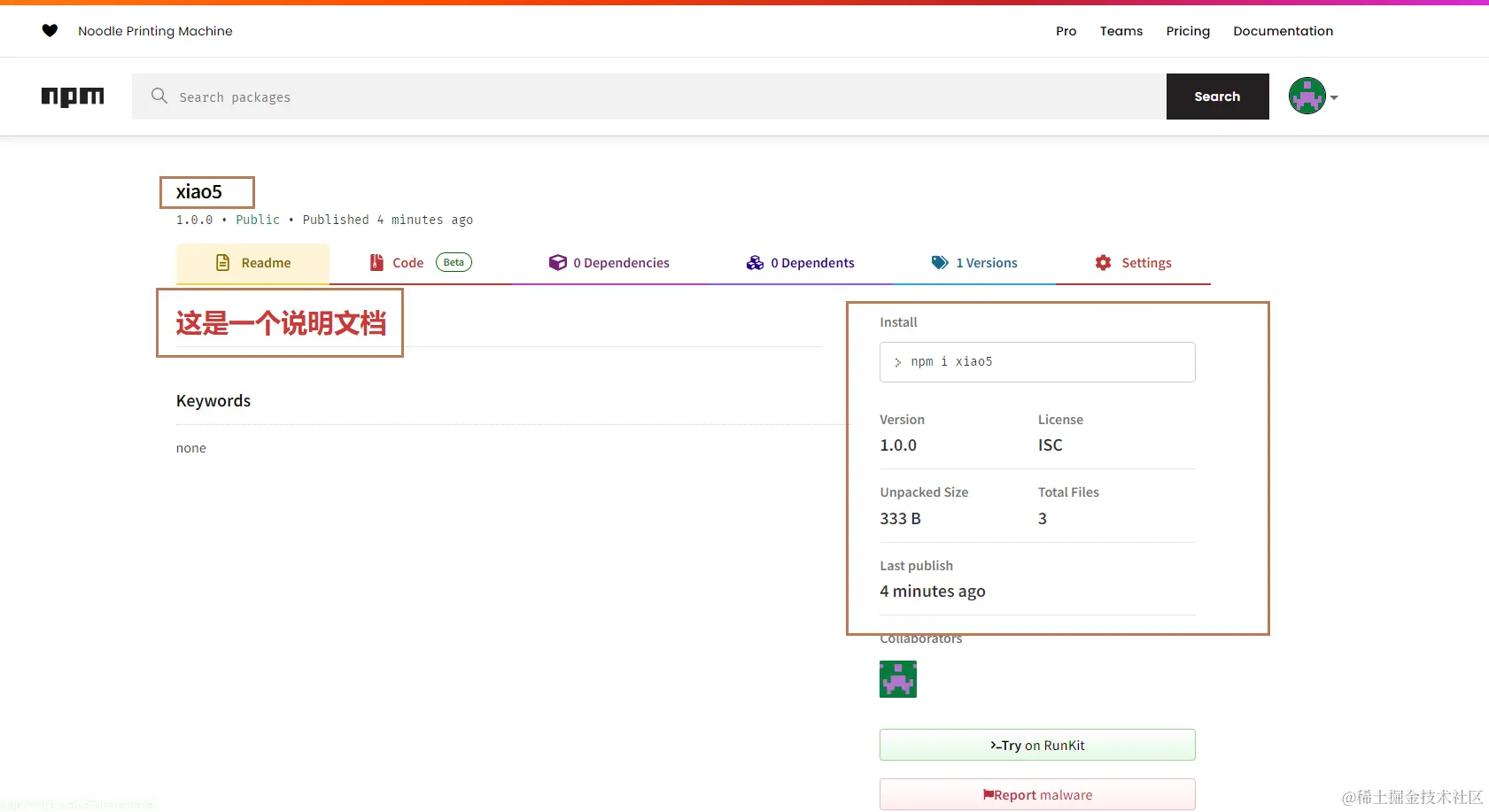Screen dimensions: 1489x812
Task: Open the npm logo homepage
Action: pos(73,97)
